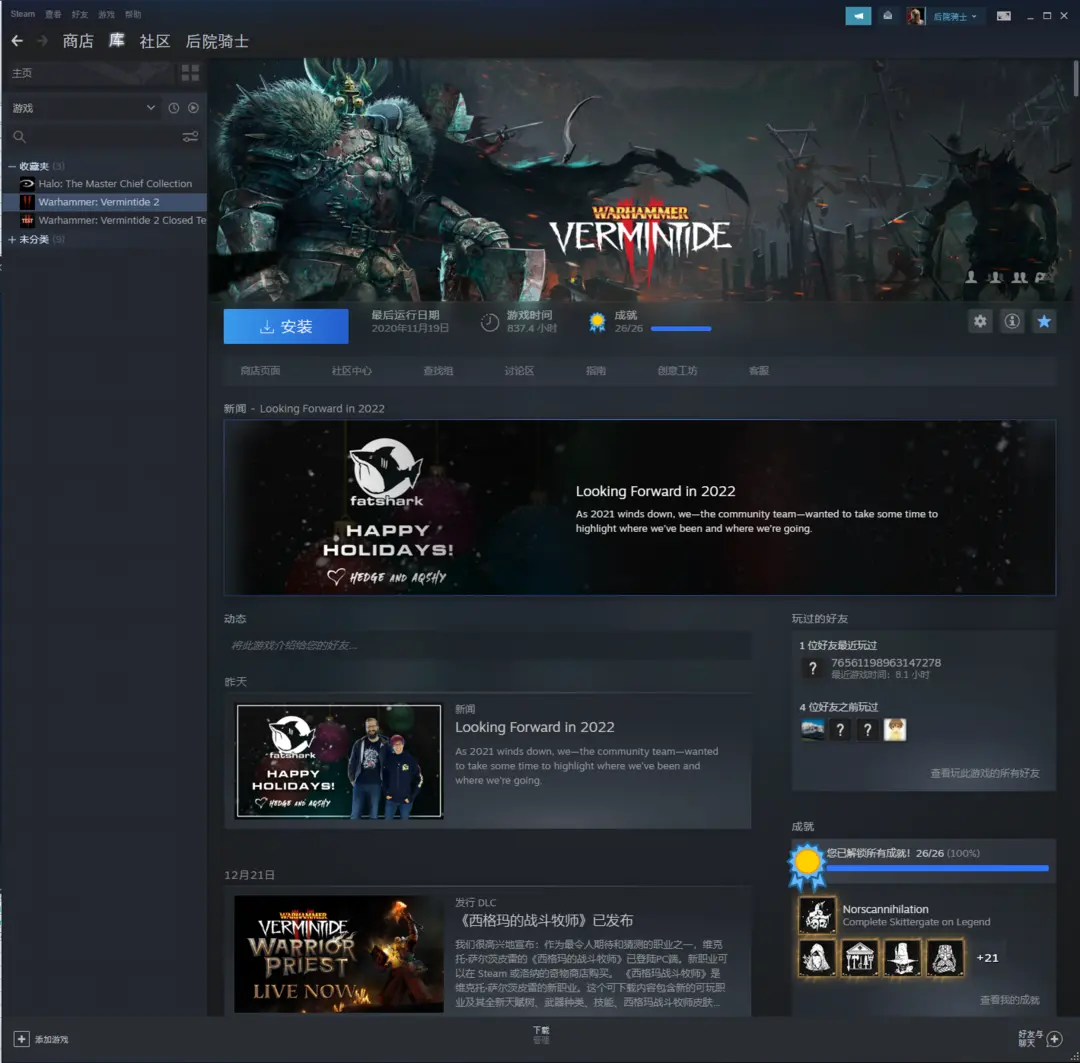This screenshot has height=1063, width=1080.
Task: Click the 主页 home bar
Action: [x=90, y=72]
